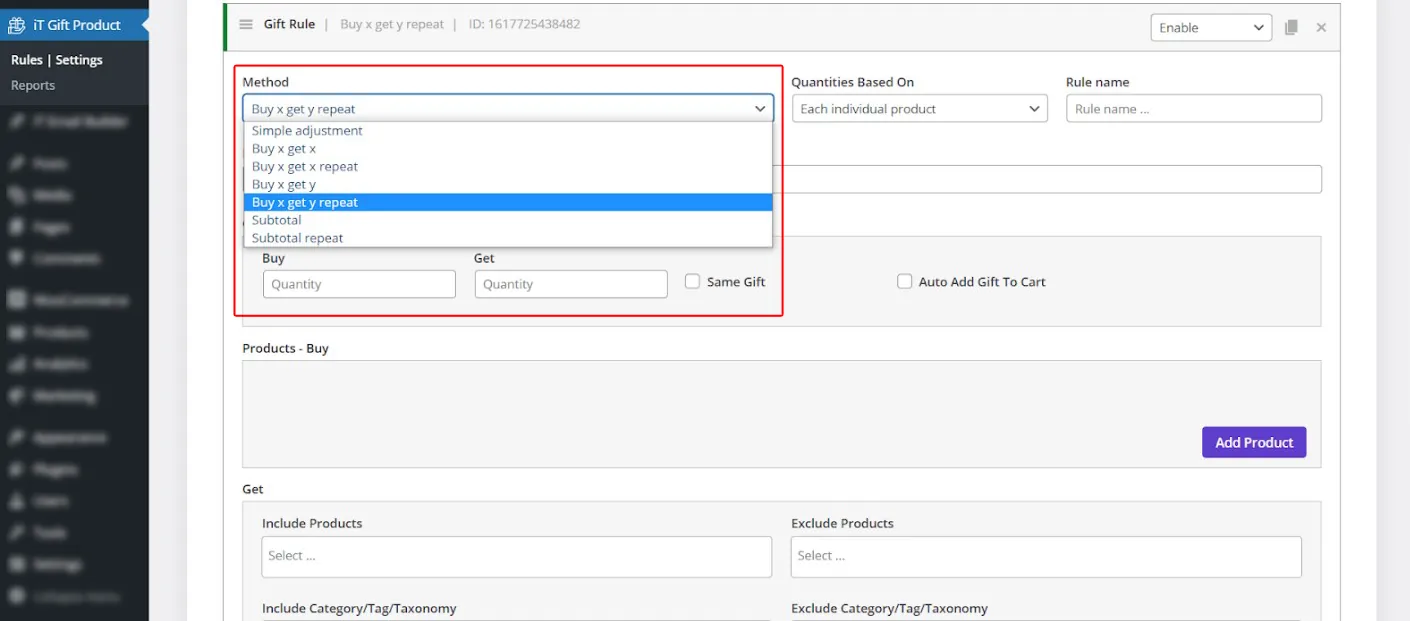
Task: Click the Products - Buy section label
Action: pos(285,348)
